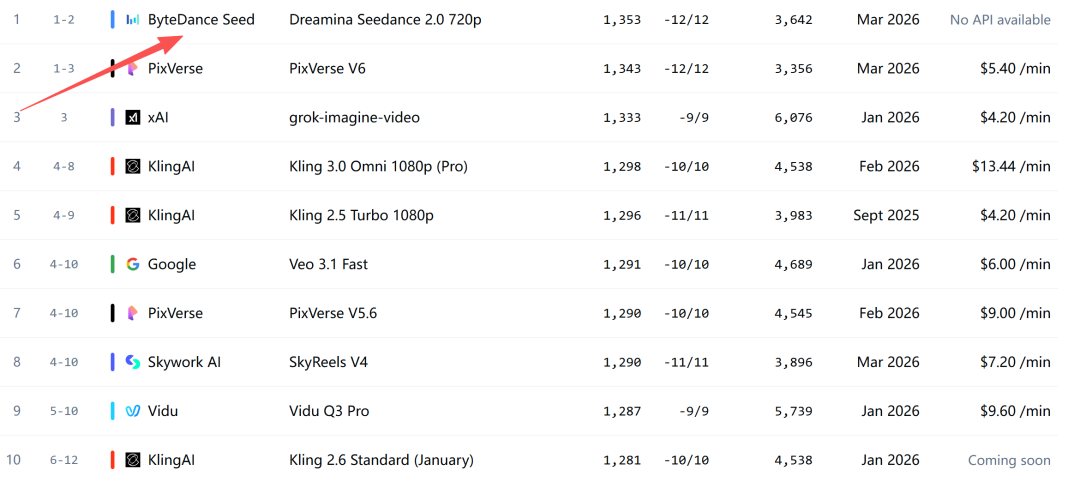
Task: Open the Dreamina Seedance 2.0 720p model
Action: tap(385, 20)
